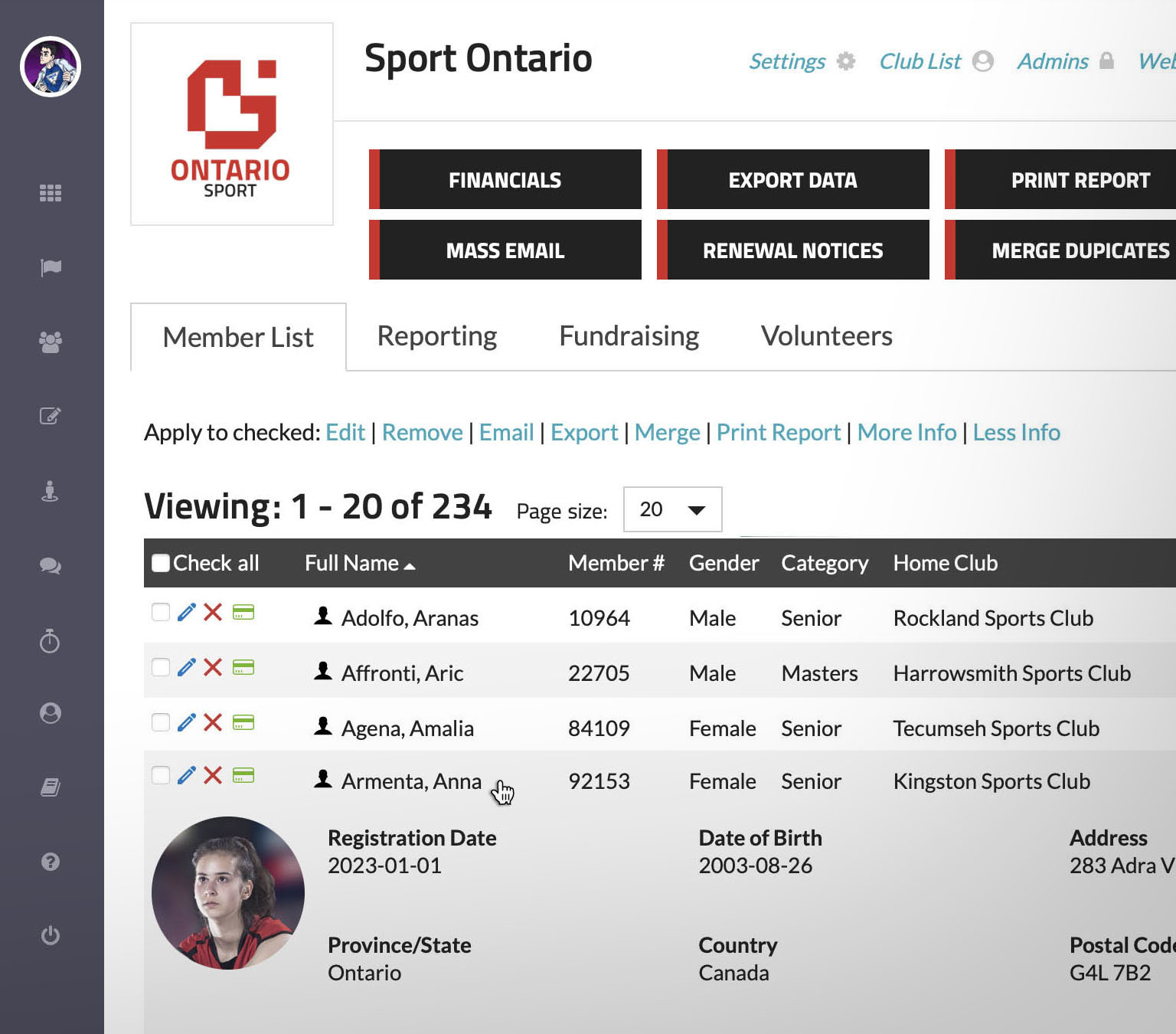Open the Page size dropdown
Image resolution: width=1176 pixels, height=1034 pixels.
click(x=672, y=509)
